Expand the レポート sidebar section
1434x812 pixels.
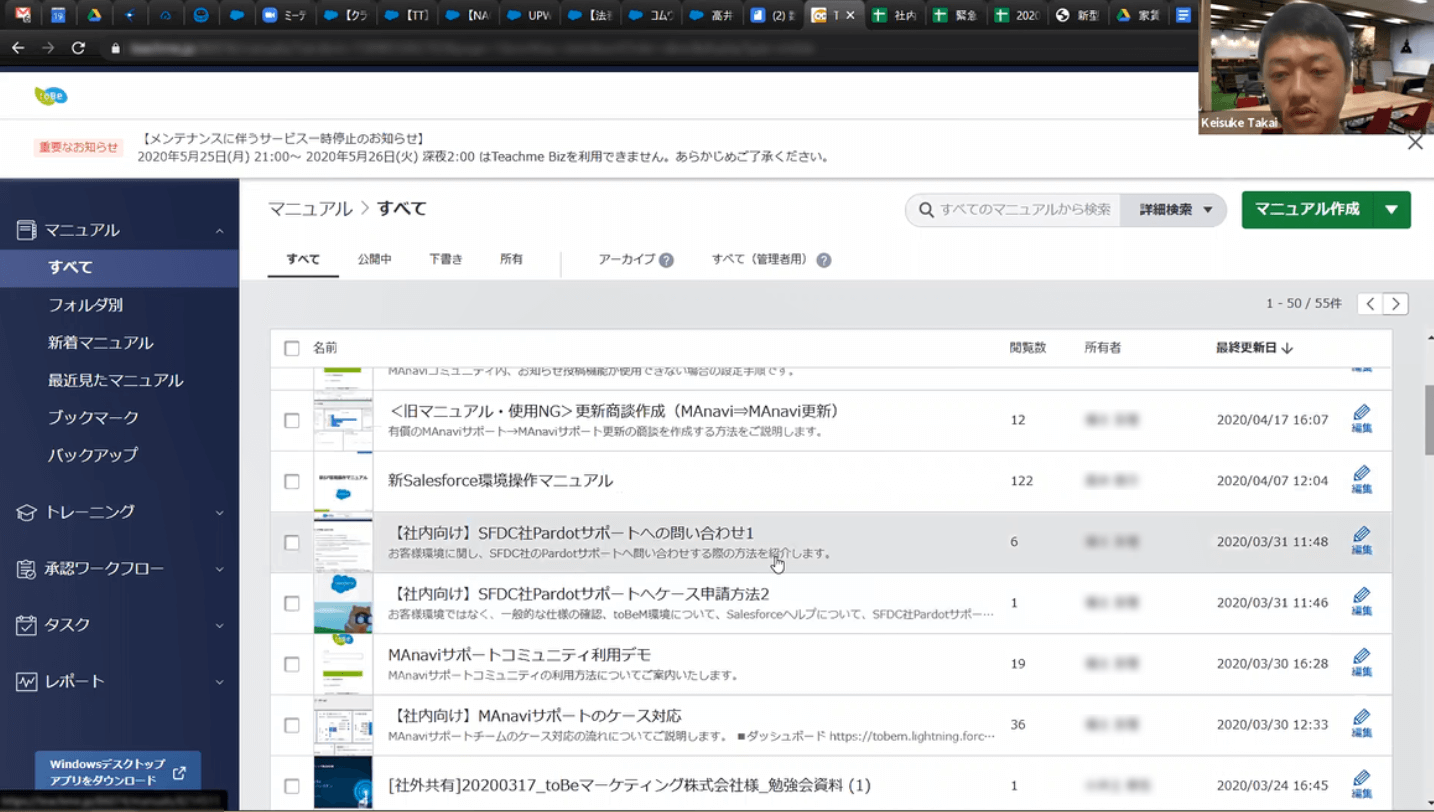219,682
